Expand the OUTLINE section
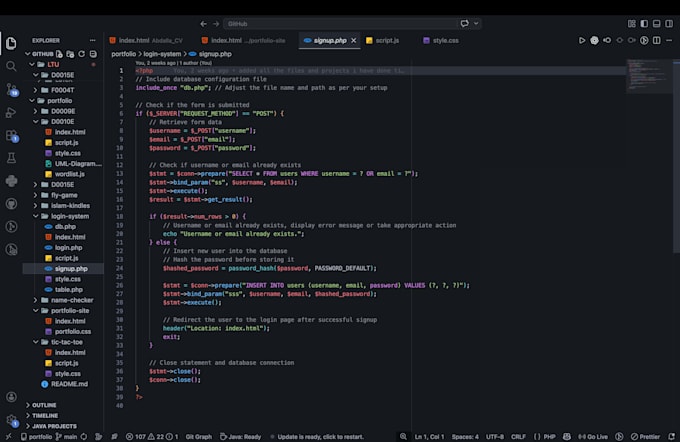 point(63,405)
